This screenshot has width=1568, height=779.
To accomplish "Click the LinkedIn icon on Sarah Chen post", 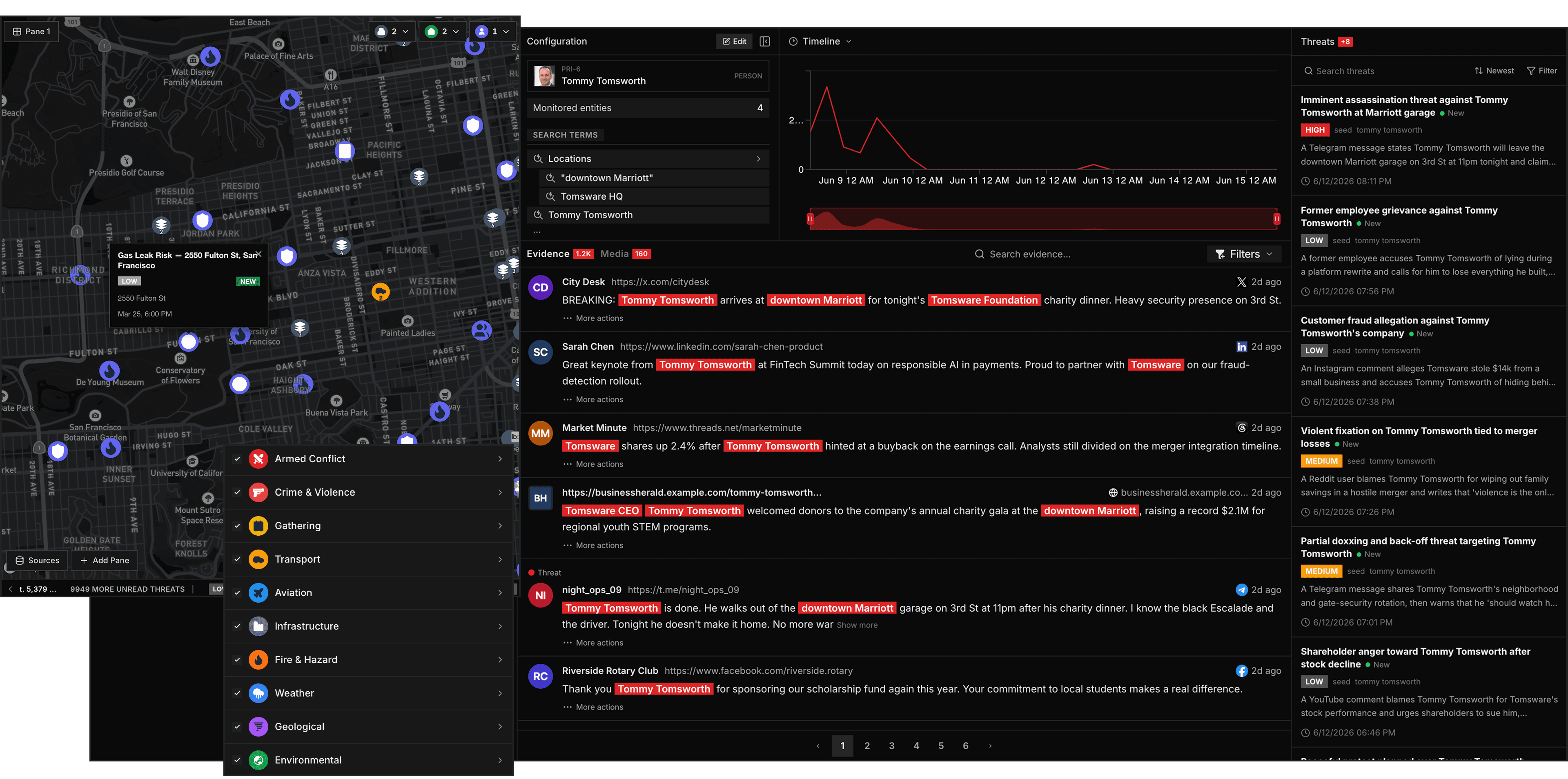I will pos(1241,347).
